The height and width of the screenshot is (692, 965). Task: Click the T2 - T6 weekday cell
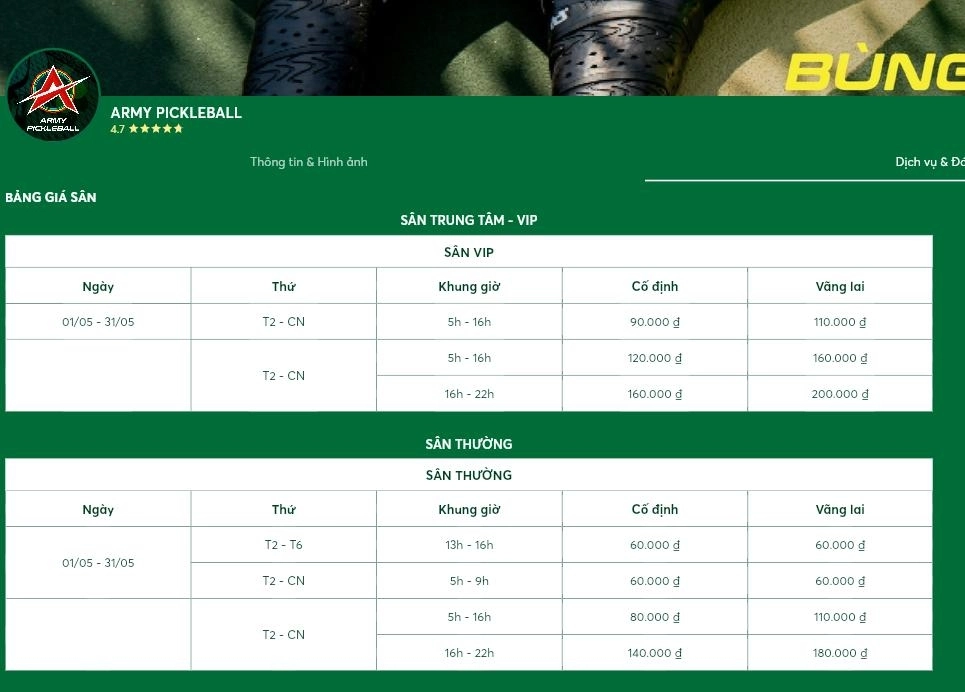[284, 545]
